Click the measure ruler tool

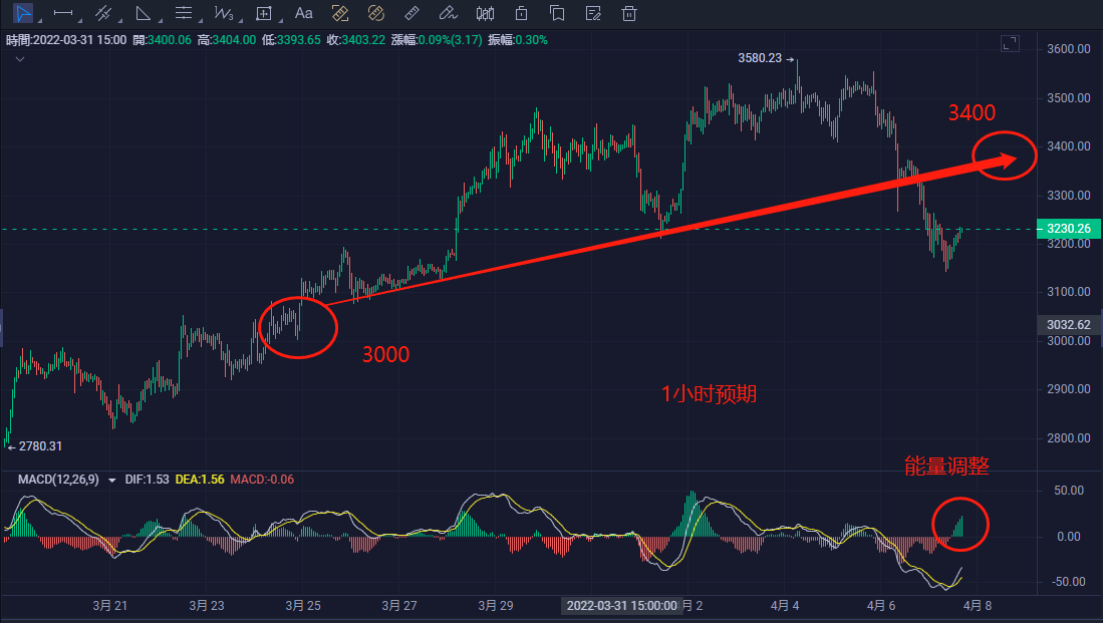[412, 14]
